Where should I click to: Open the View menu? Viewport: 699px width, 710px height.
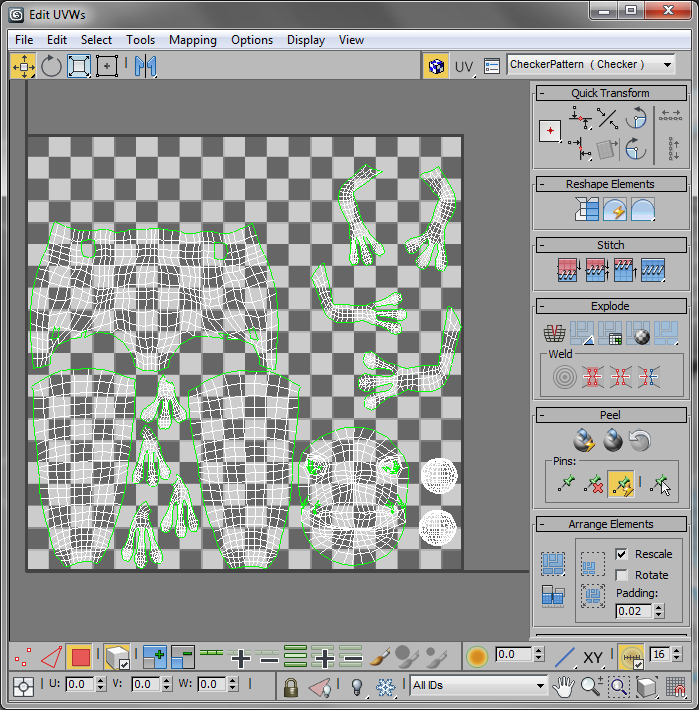[x=351, y=40]
